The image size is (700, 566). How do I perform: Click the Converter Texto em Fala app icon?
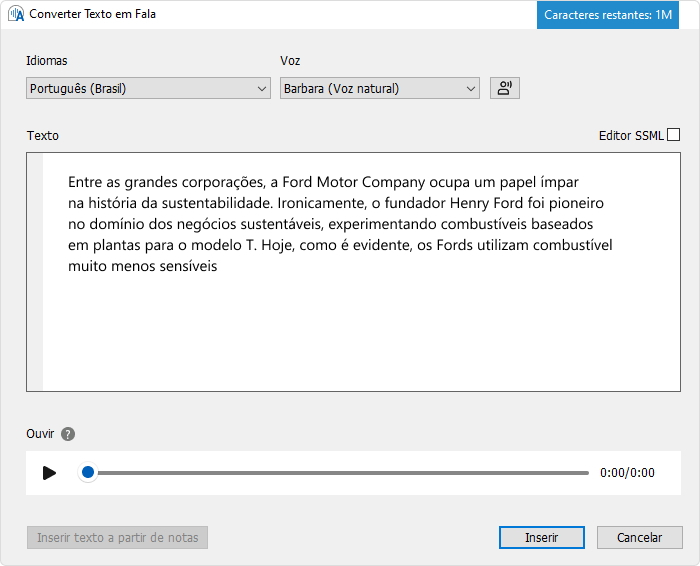[16, 14]
